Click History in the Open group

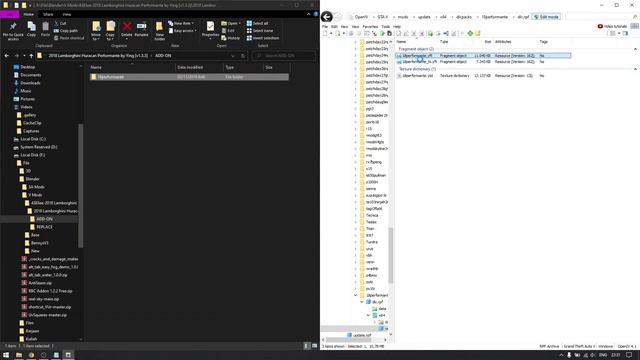(x=231, y=38)
